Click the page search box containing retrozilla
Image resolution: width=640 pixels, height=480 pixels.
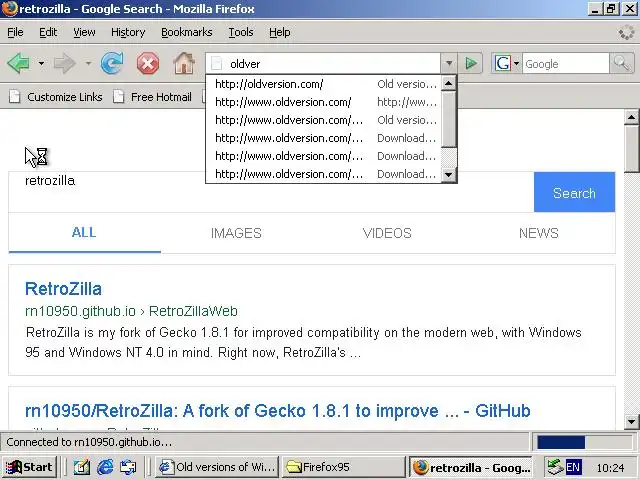click(271, 192)
